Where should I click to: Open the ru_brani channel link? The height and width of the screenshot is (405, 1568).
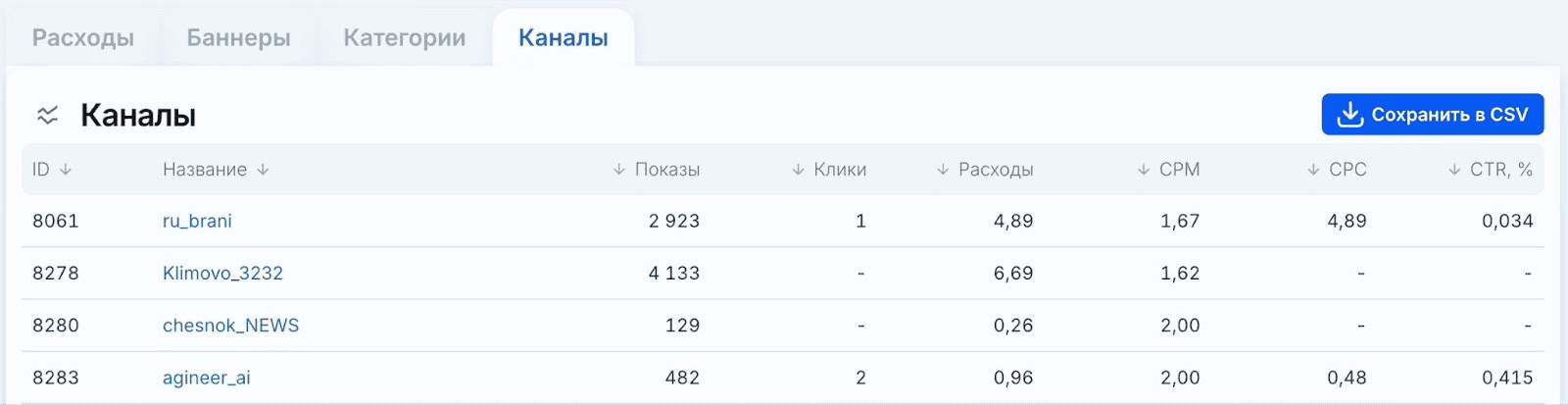tap(197, 221)
